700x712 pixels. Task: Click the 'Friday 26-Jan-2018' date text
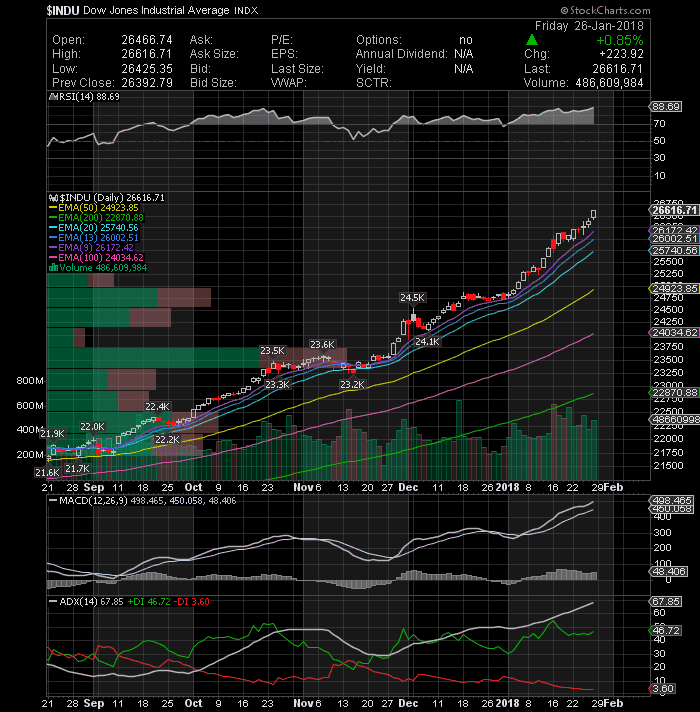589,26
